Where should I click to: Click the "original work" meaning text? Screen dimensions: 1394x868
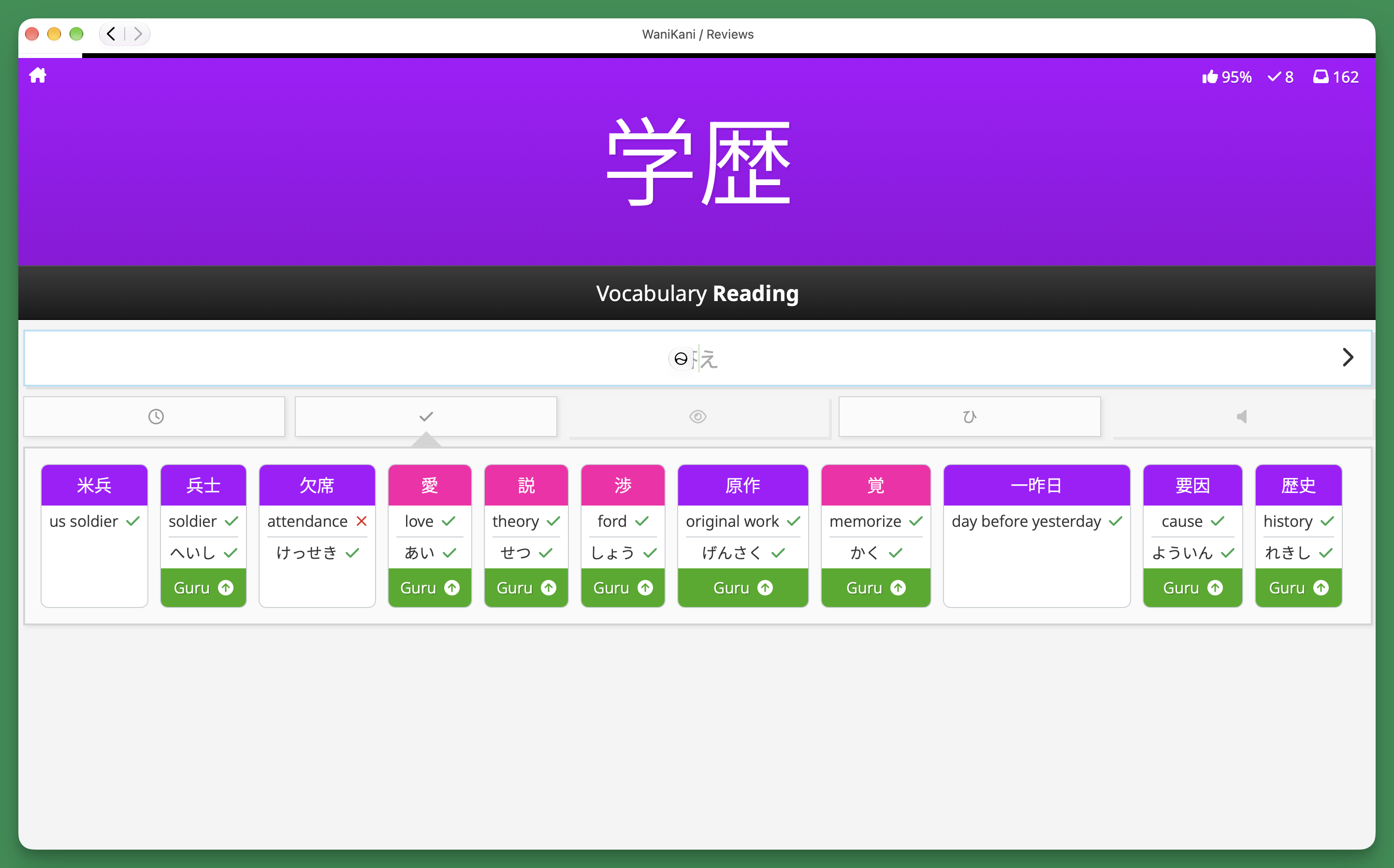pyautogui.click(x=732, y=521)
